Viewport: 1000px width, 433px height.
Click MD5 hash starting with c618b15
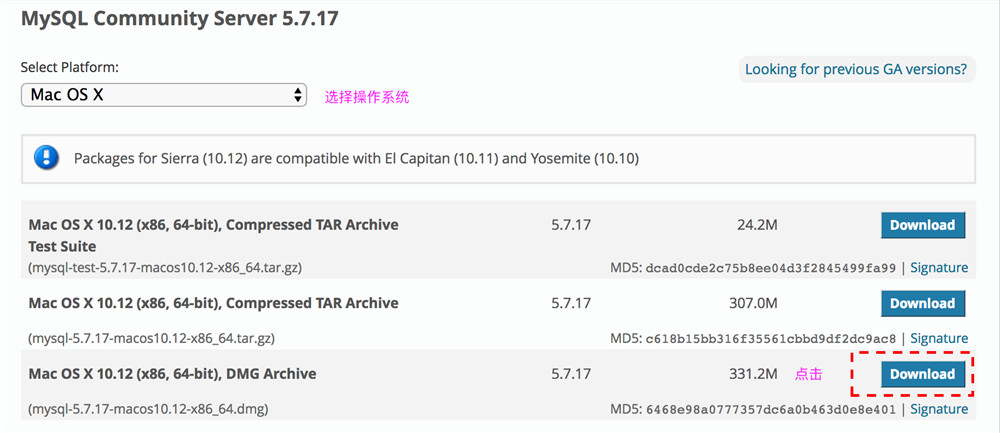click(x=772, y=338)
